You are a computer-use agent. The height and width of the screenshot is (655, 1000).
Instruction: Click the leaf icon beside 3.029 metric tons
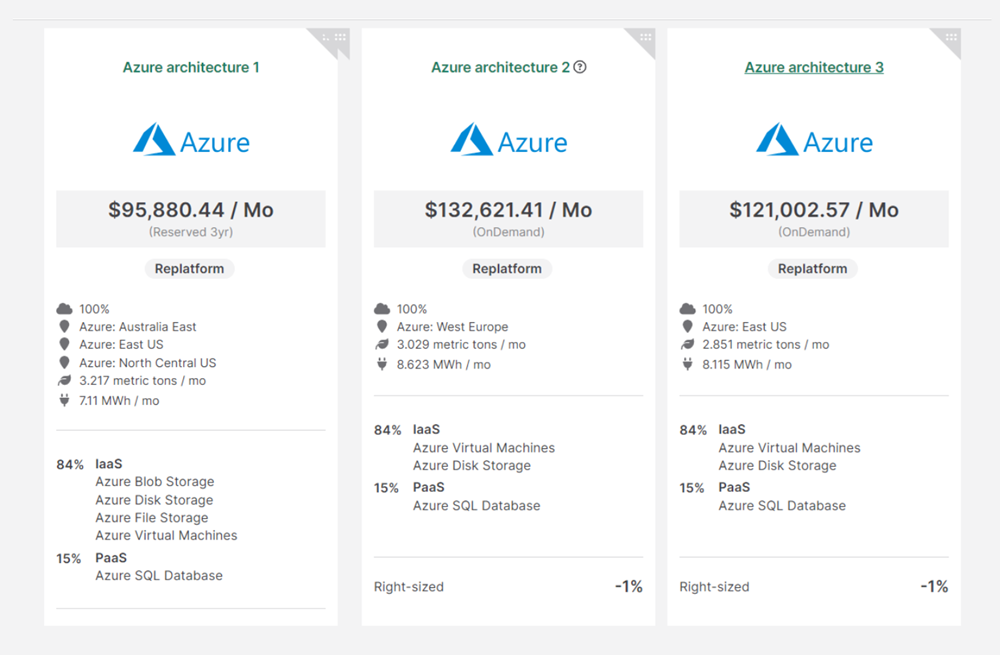click(x=382, y=344)
